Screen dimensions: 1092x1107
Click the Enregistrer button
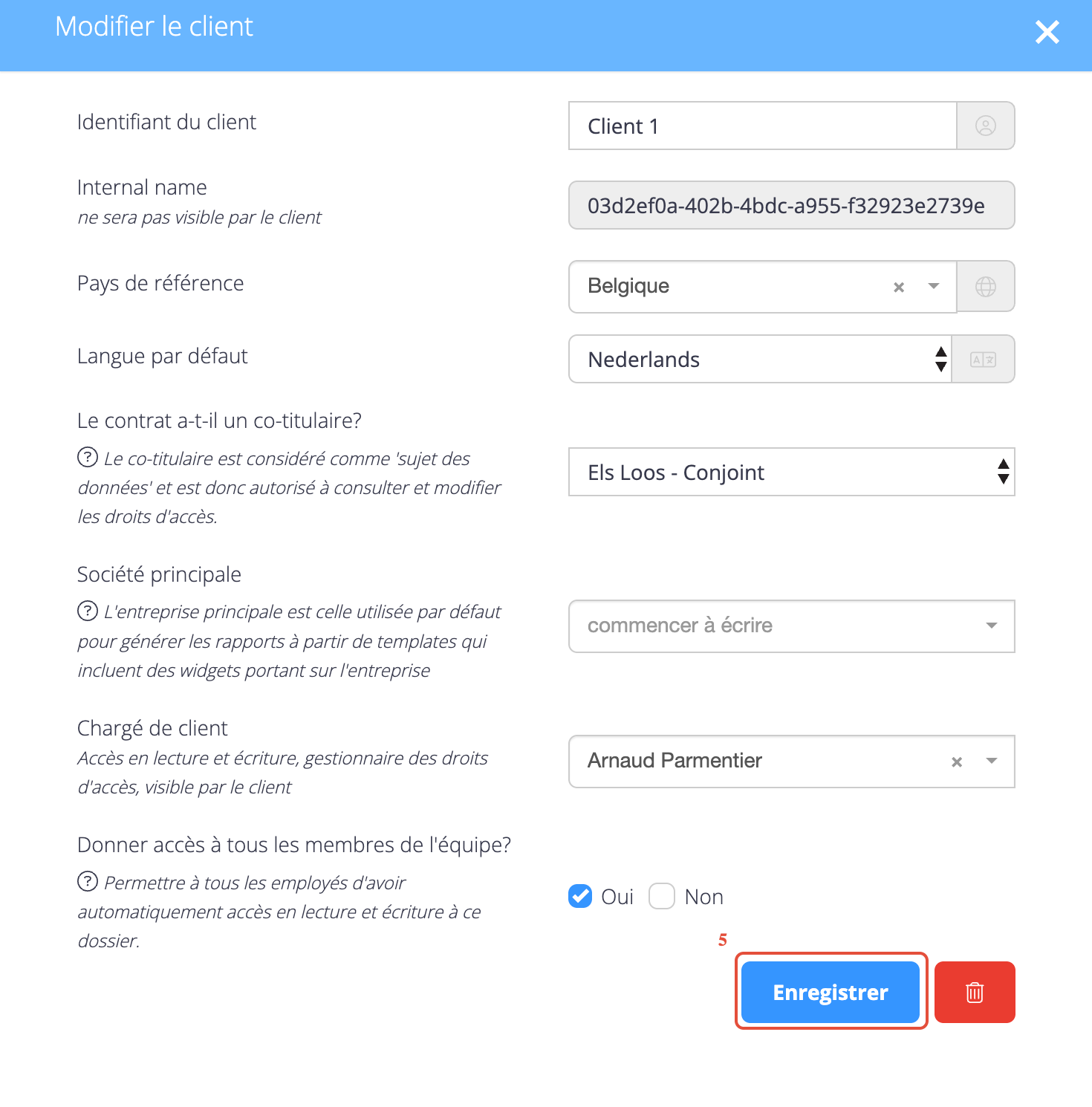point(831,992)
